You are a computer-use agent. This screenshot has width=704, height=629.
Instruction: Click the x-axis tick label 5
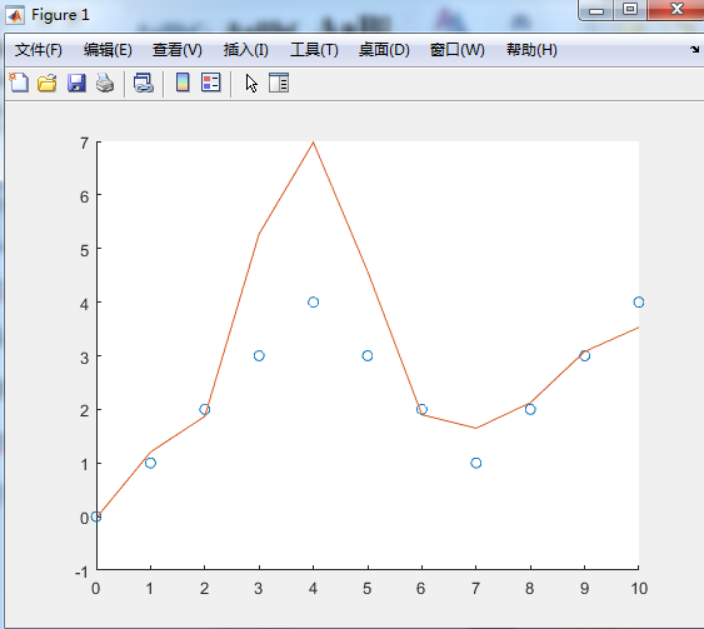pos(367,589)
